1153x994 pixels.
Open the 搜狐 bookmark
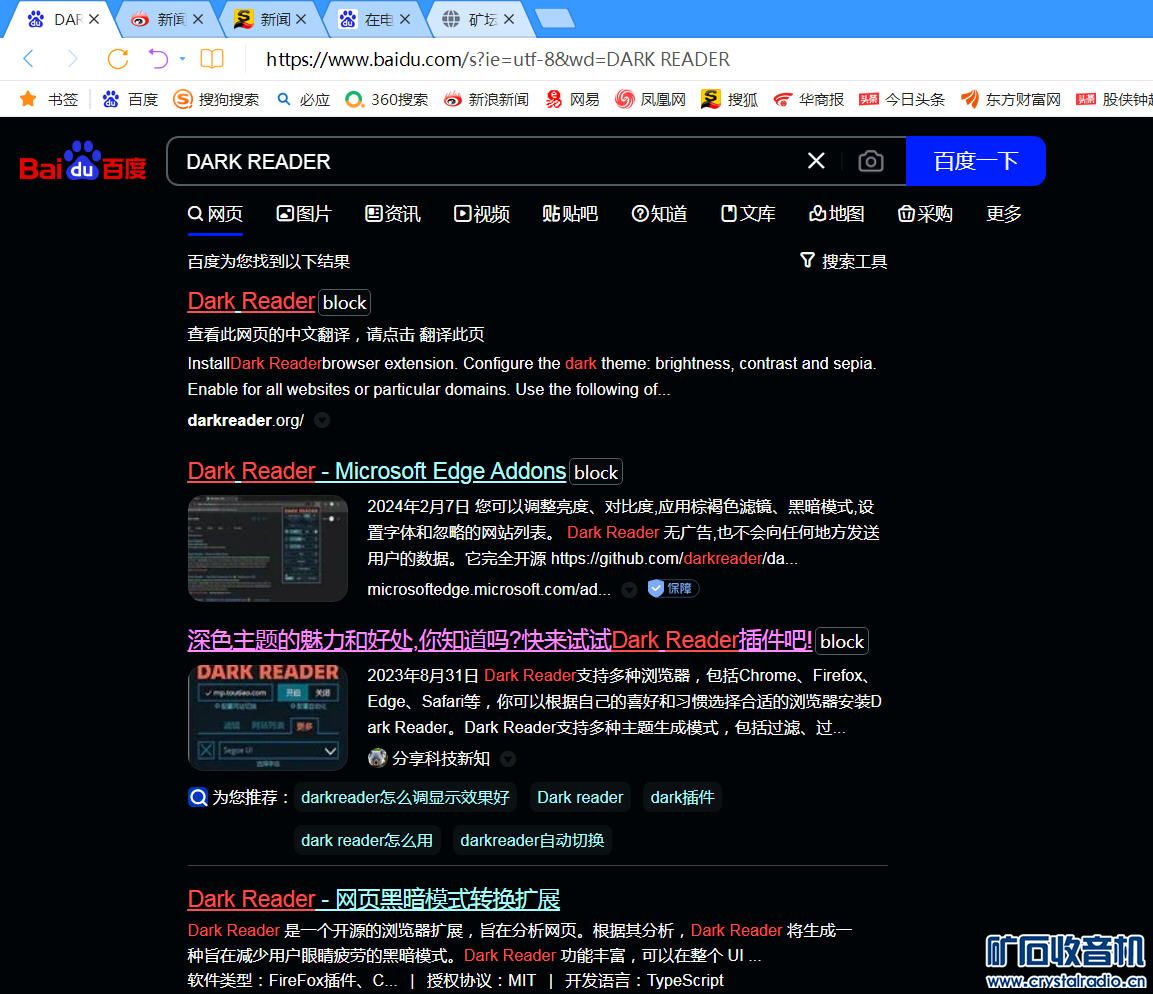[x=729, y=99]
